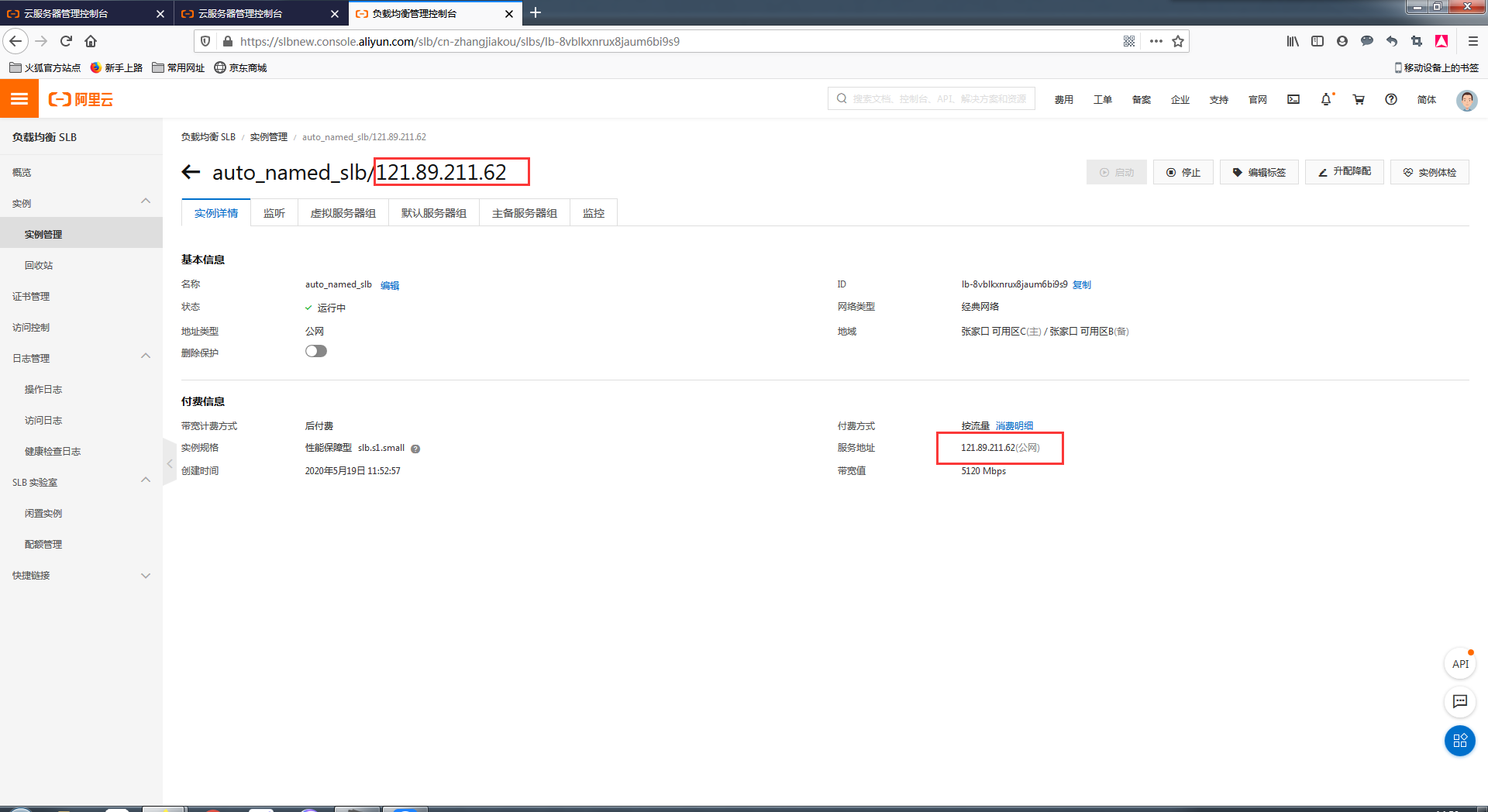The height and width of the screenshot is (812, 1488).
Task: Open the chat feedback floating icon
Action: coord(1460,701)
